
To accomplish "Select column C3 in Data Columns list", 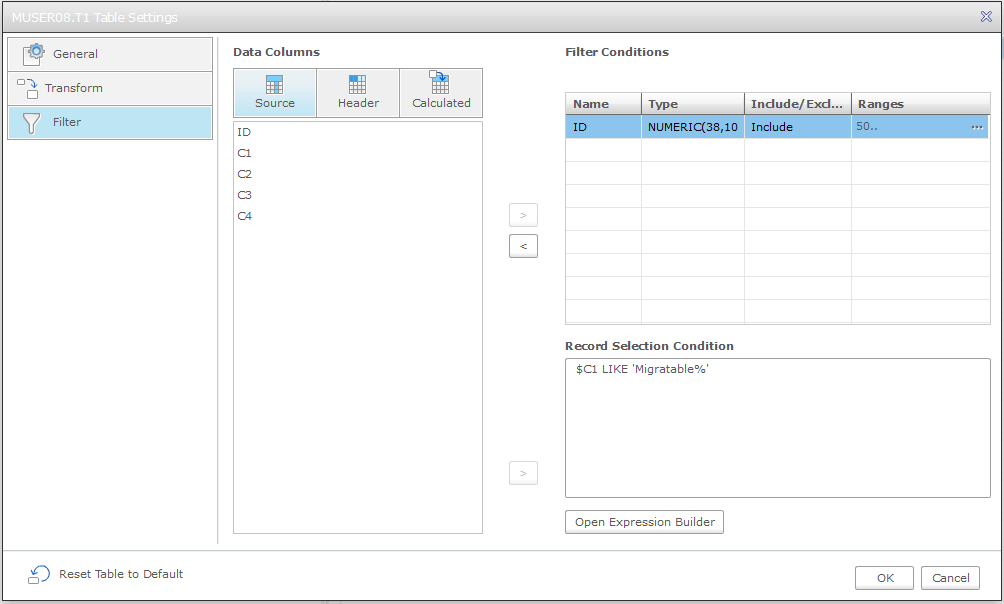I will click(x=245, y=195).
